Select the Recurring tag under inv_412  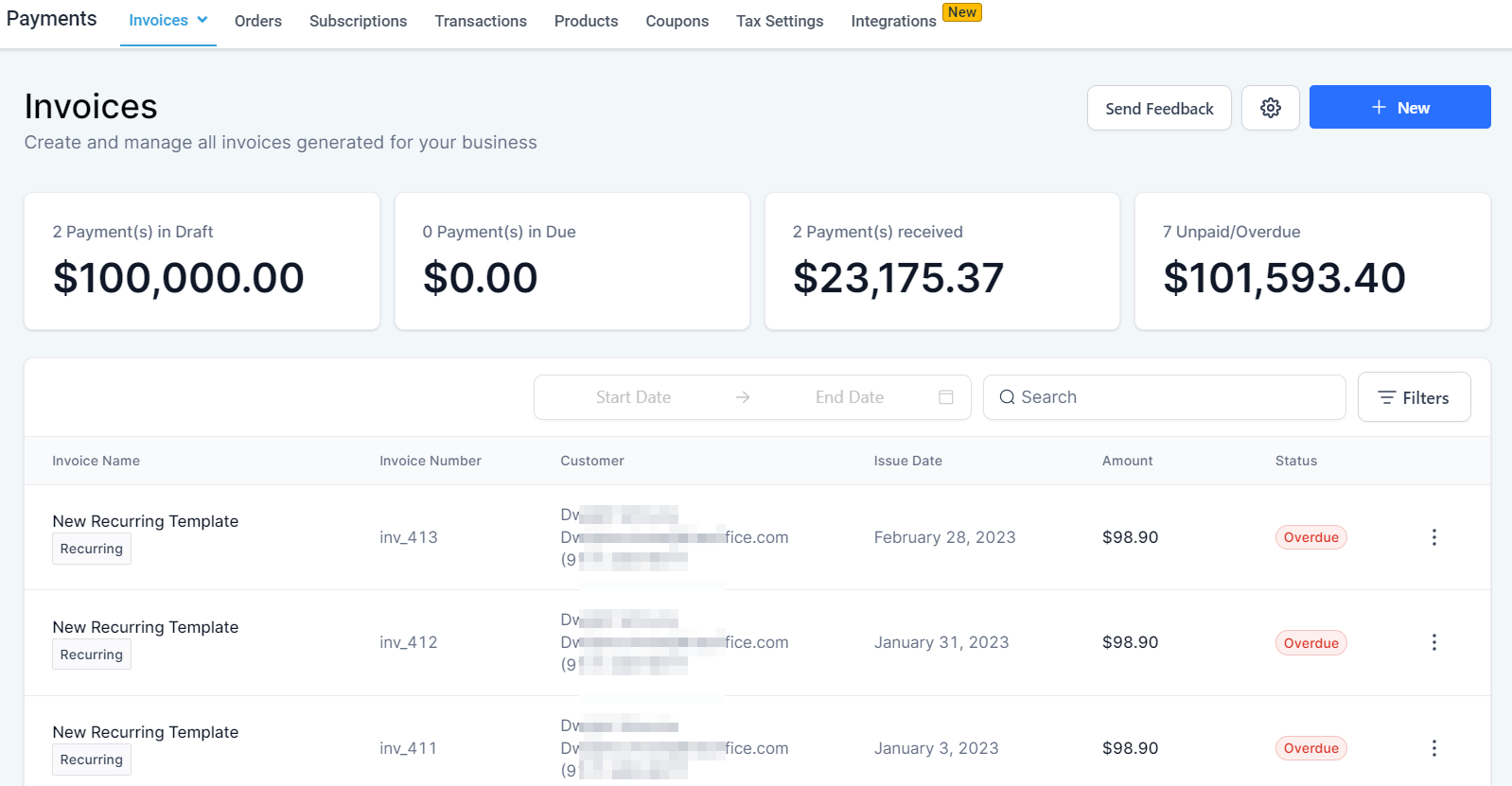(x=92, y=655)
